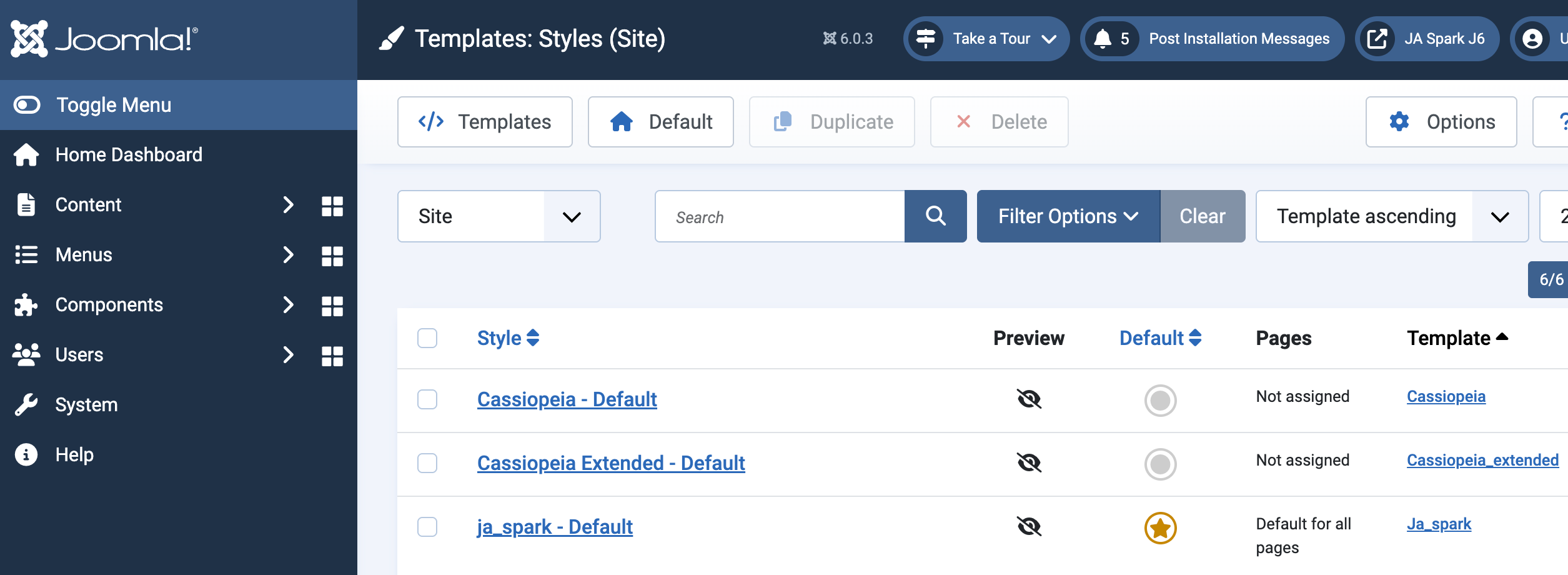Click inside the Search field
This screenshot has width=1568, height=575.
pyautogui.click(x=775, y=216)
